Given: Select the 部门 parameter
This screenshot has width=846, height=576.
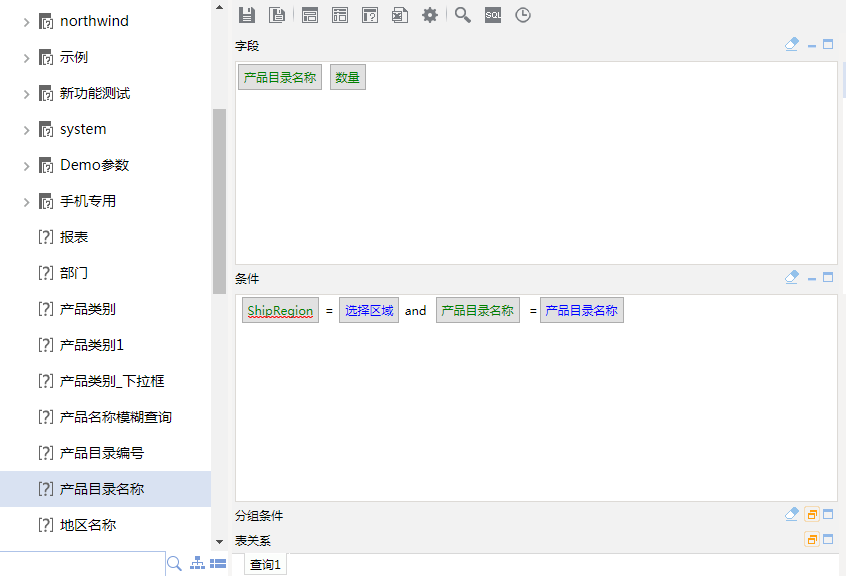Looking at the screenshot, I should [74, 273].
